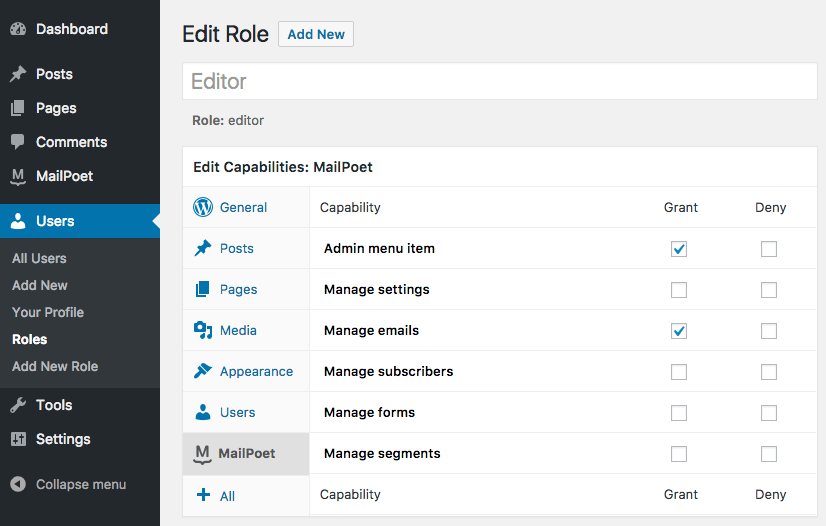Check Deny for Manage settings
This screenshot has width=826, height=526.
769,290
